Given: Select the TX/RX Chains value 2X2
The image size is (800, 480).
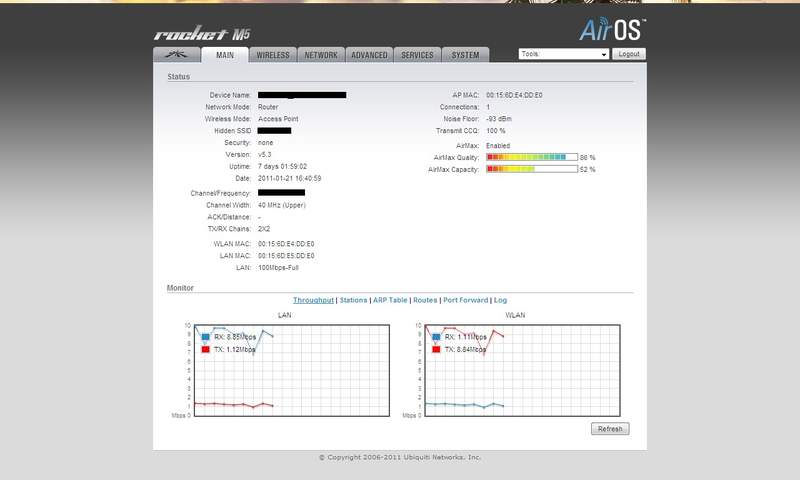Looking at the screenshot, I should pos(264,229).
